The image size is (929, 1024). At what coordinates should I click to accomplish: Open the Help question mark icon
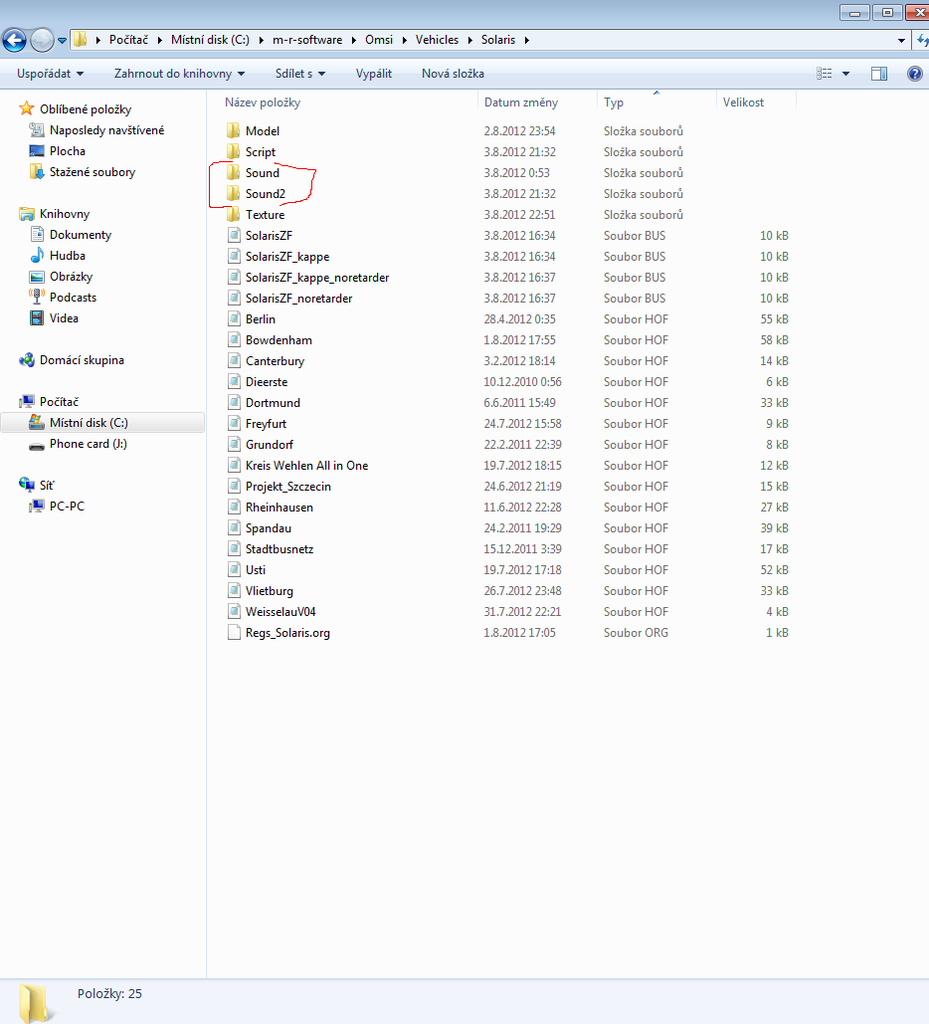coord(913,74)
